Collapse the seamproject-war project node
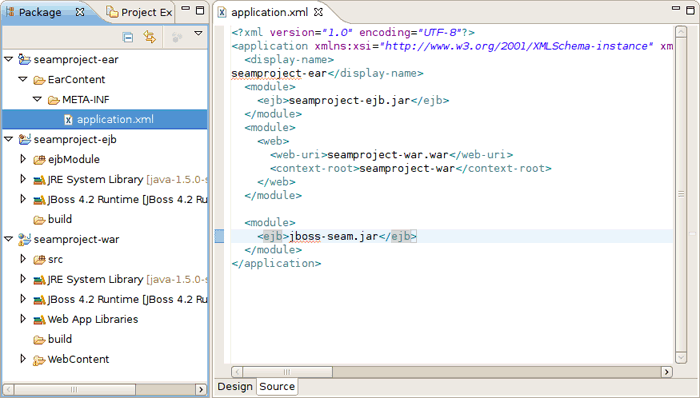The image size is (700, 398). coord(8,239)
